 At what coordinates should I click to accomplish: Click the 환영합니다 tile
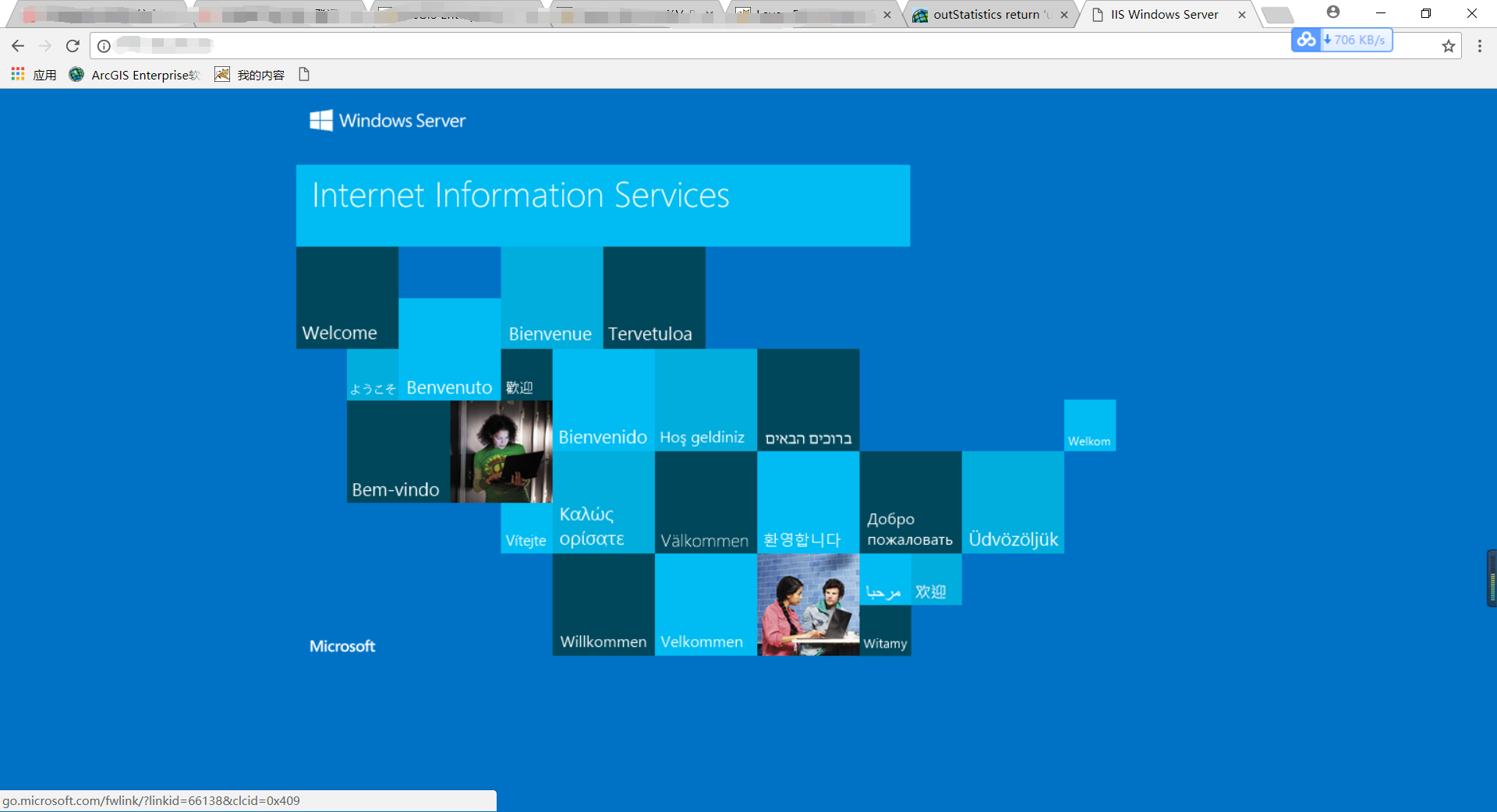pyautogui.click(x=809, y=503)
